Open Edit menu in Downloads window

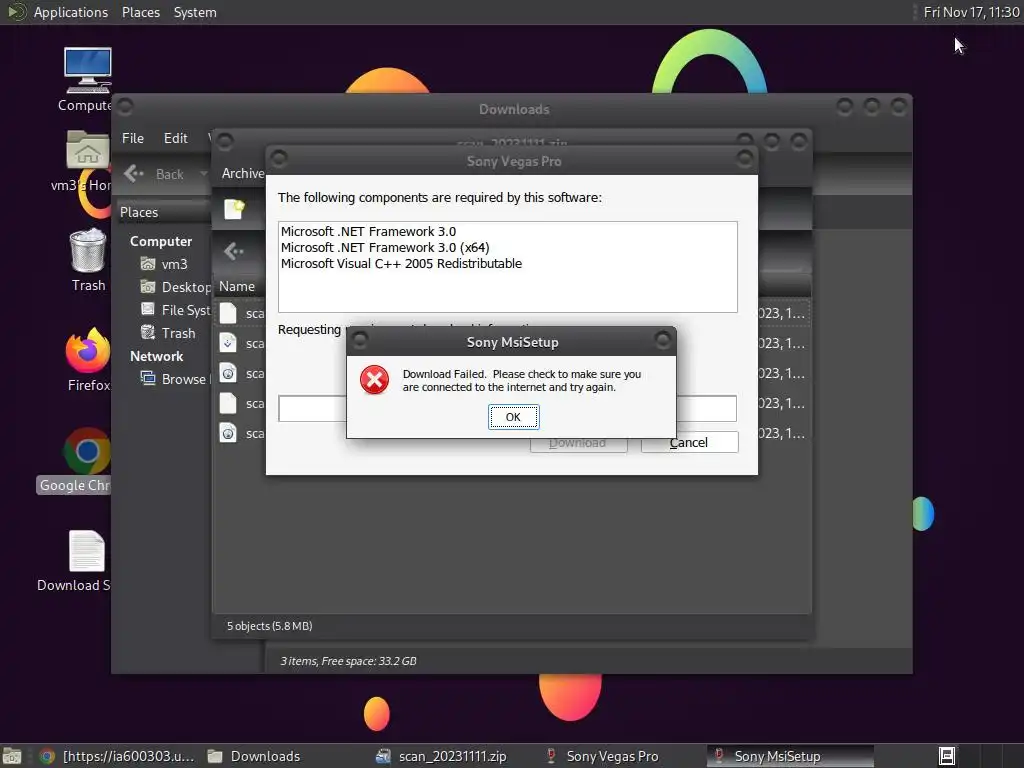point(176,138)
